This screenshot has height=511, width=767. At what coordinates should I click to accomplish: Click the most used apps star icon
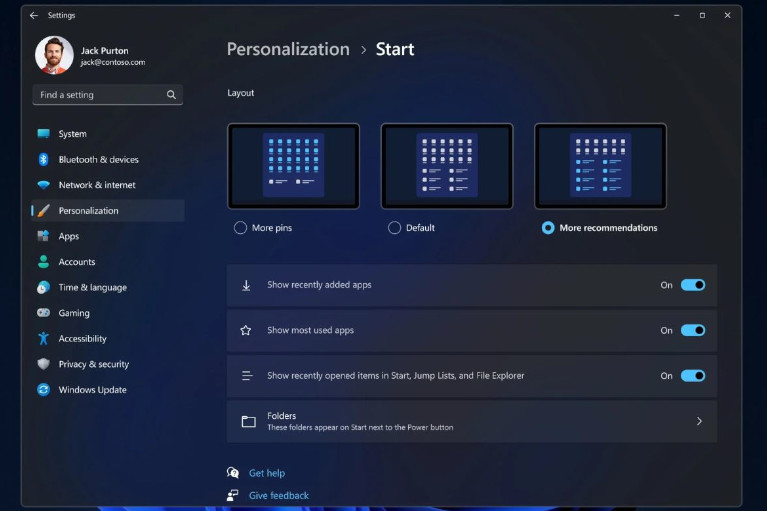246,331
